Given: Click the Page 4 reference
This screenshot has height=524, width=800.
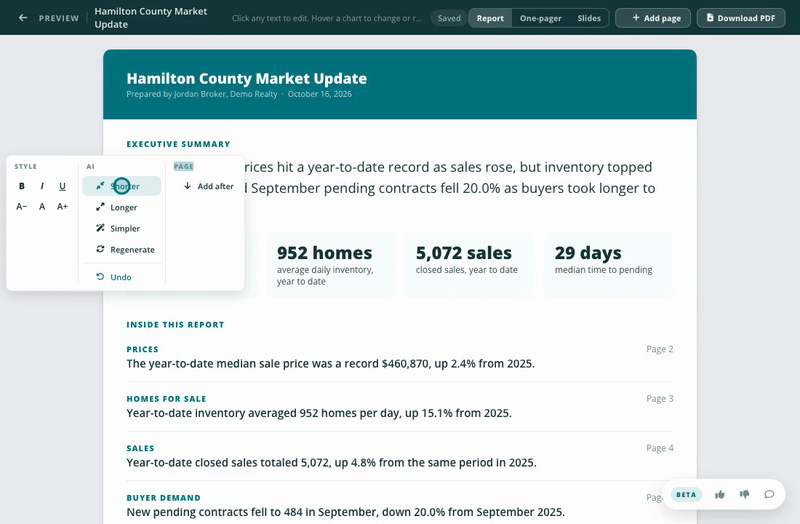Looking at the screenshot, I should click(660, 448).
